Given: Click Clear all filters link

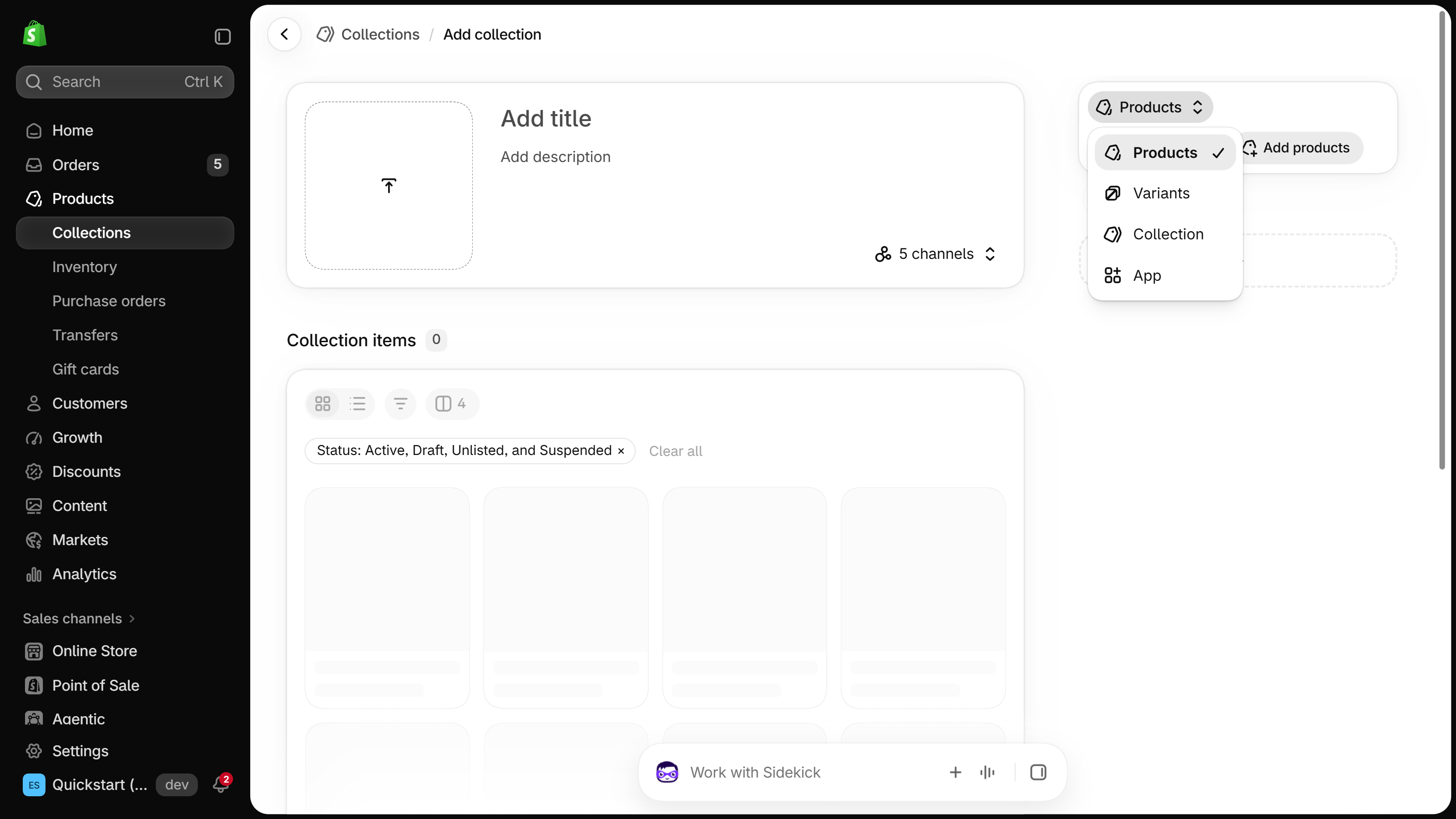Looking at the screenshot, I should pos(675,451).
